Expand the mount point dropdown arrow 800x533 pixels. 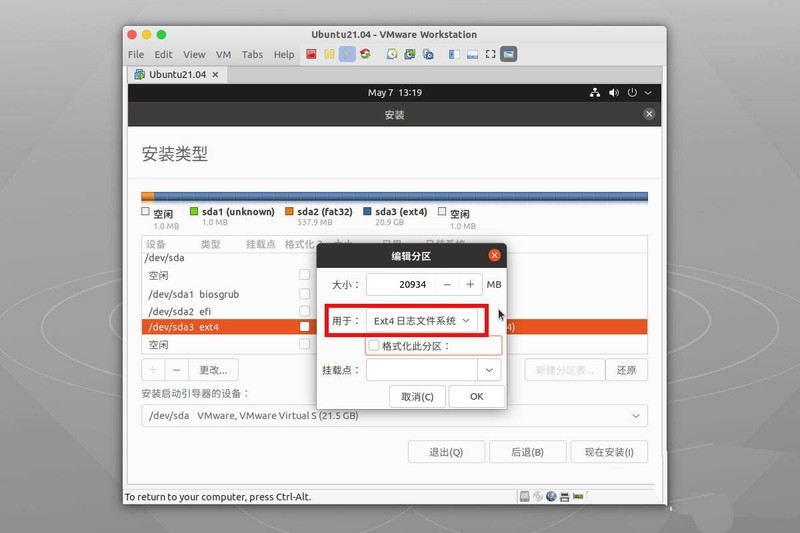coord(489,370)
